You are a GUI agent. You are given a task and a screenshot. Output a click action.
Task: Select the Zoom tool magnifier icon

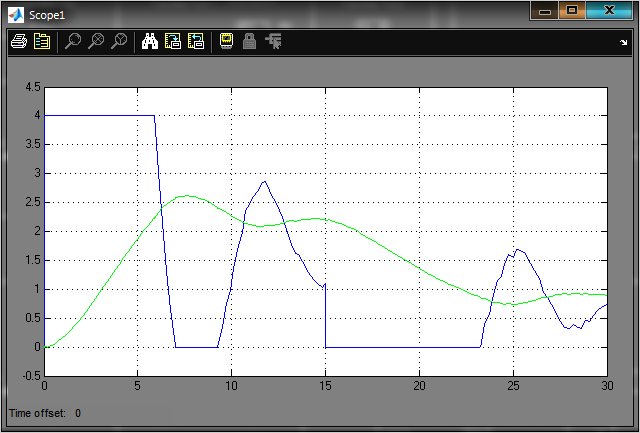(73, 41)
